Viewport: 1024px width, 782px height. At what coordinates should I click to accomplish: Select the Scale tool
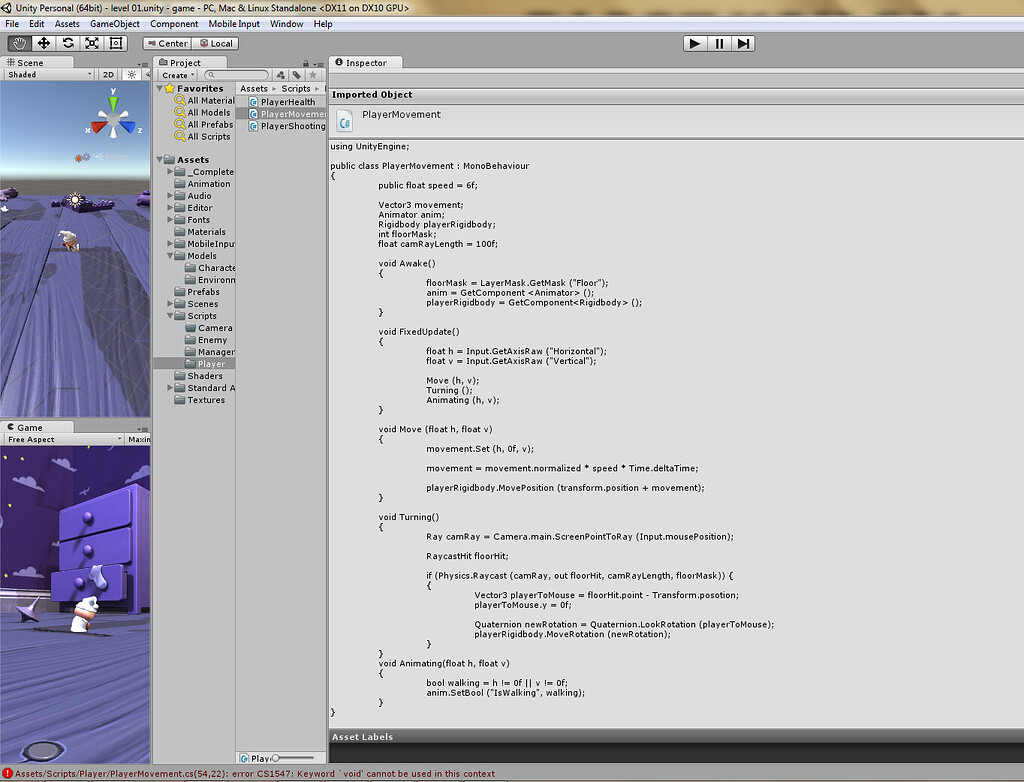click(91, 43)
